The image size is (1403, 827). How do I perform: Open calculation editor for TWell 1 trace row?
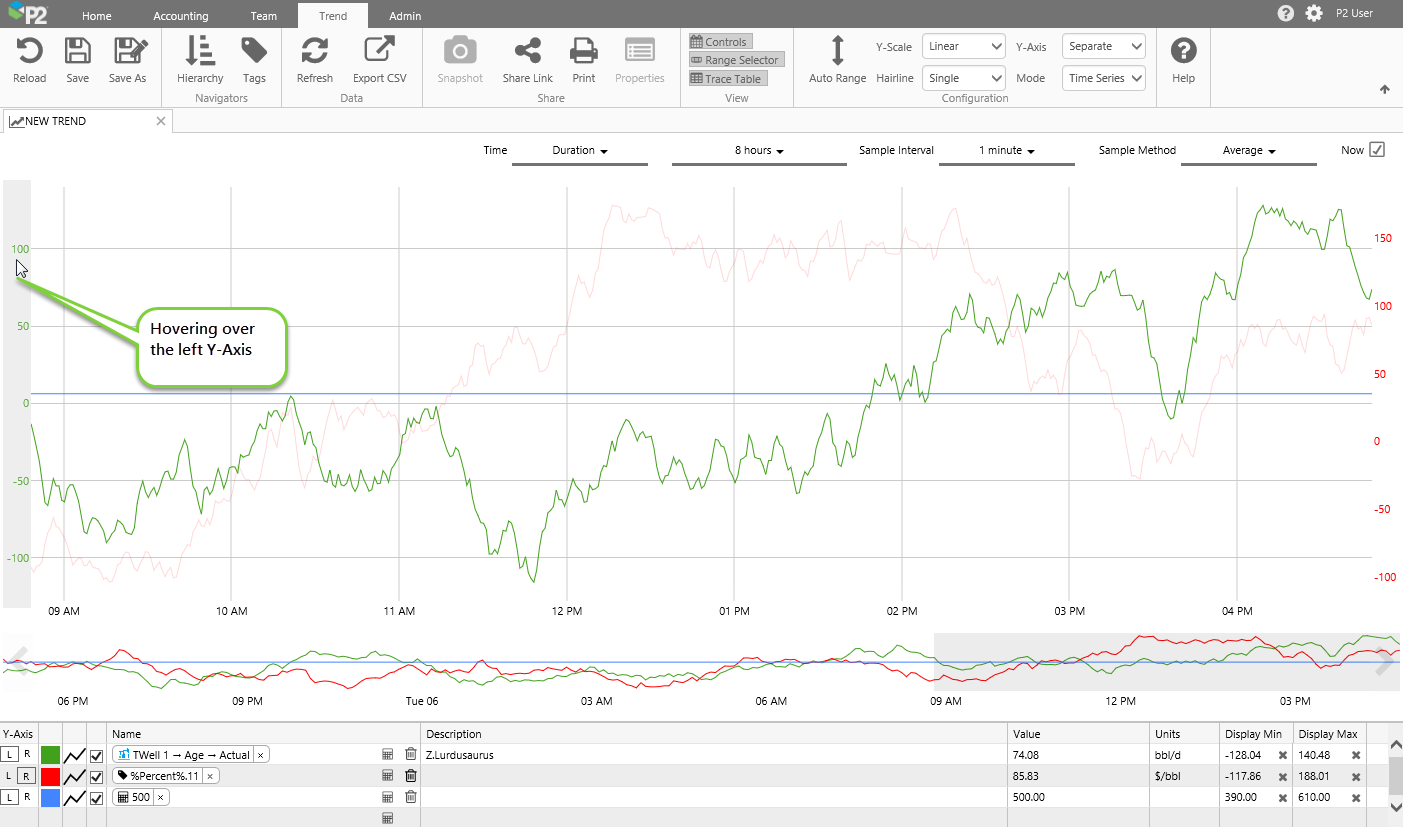pyautogui.click(x=388, y=755)
